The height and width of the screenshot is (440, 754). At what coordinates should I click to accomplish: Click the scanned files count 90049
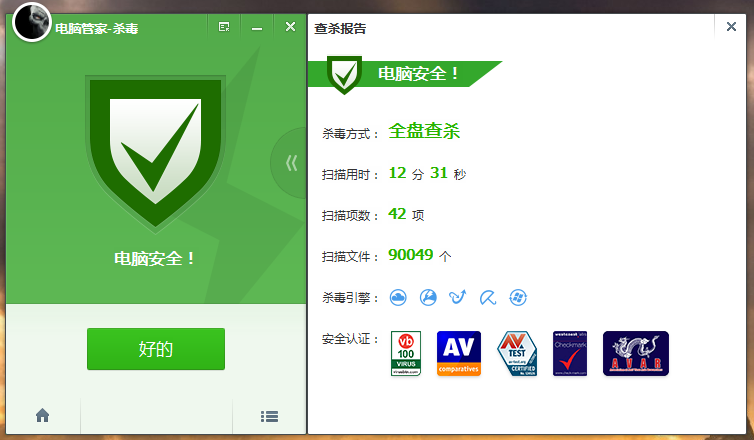pos(411,254)
